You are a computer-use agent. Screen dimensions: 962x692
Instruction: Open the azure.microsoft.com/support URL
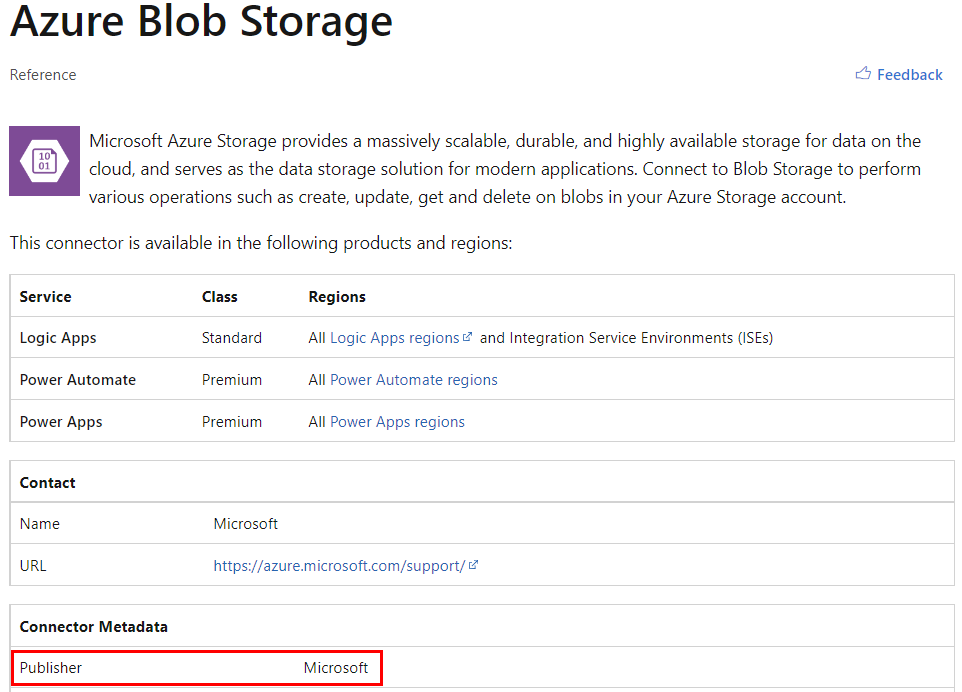tap(339, 566)
